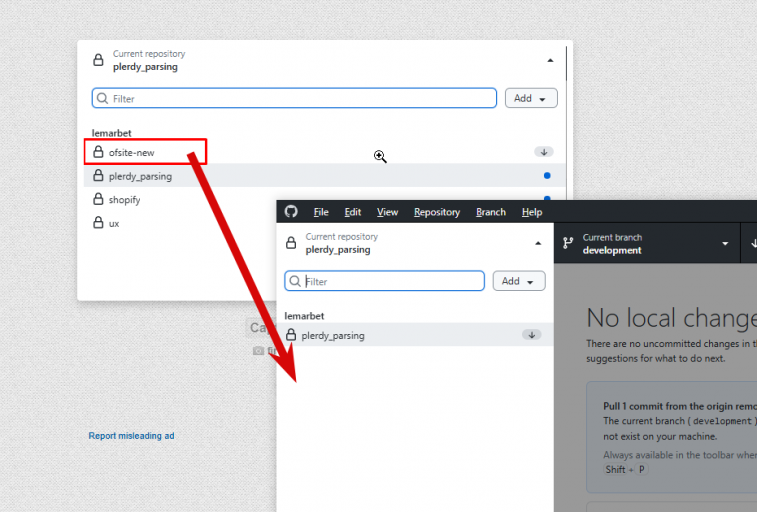Click the branch icon beside Current branch

568,243
